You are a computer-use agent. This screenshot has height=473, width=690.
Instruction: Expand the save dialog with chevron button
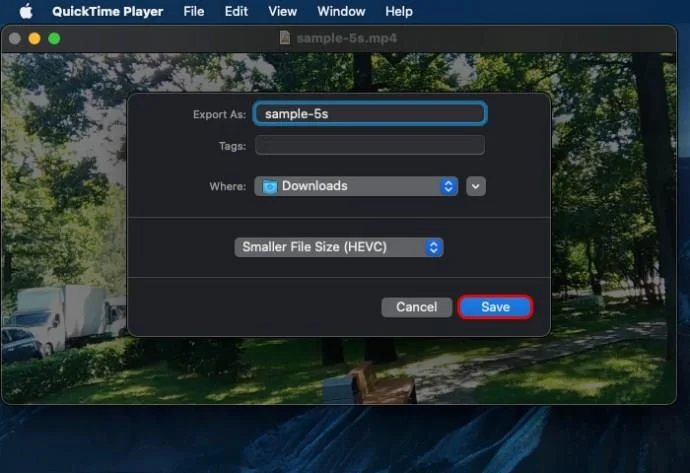point(476,186)
